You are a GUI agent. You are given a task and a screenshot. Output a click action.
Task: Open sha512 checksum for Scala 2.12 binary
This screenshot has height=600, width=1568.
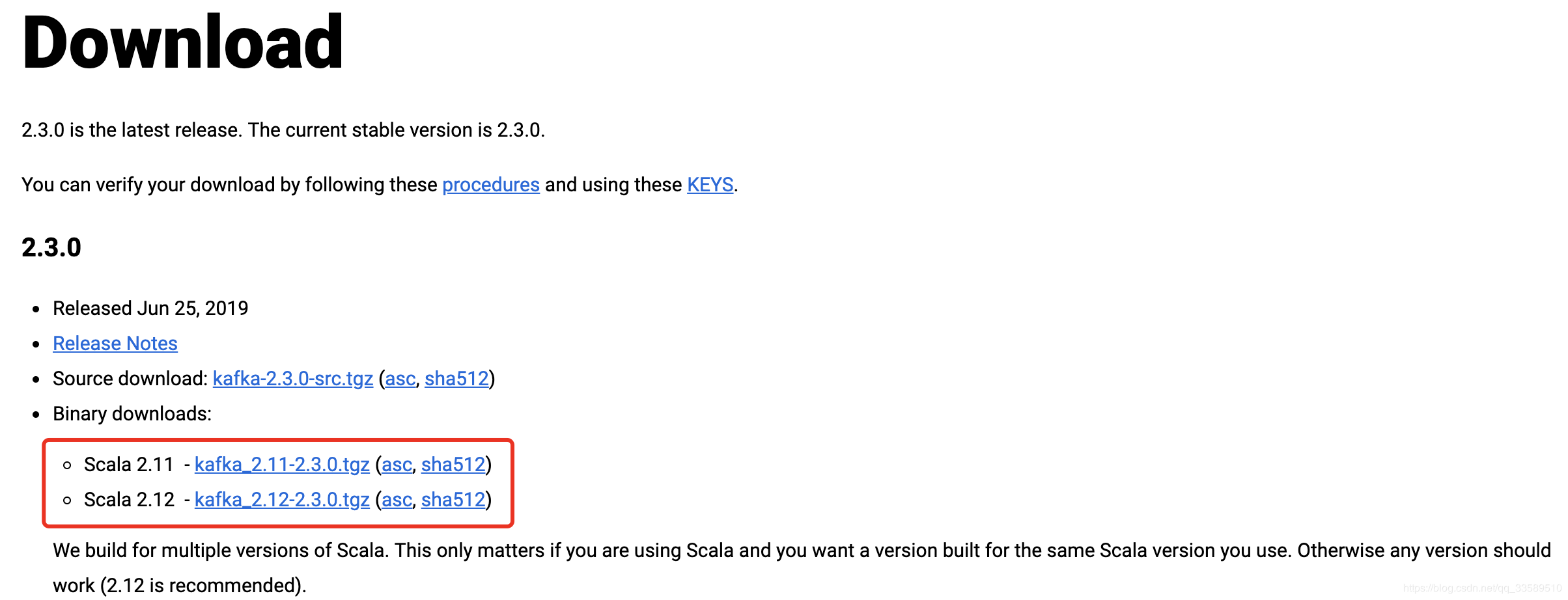(x=453, y=500)
